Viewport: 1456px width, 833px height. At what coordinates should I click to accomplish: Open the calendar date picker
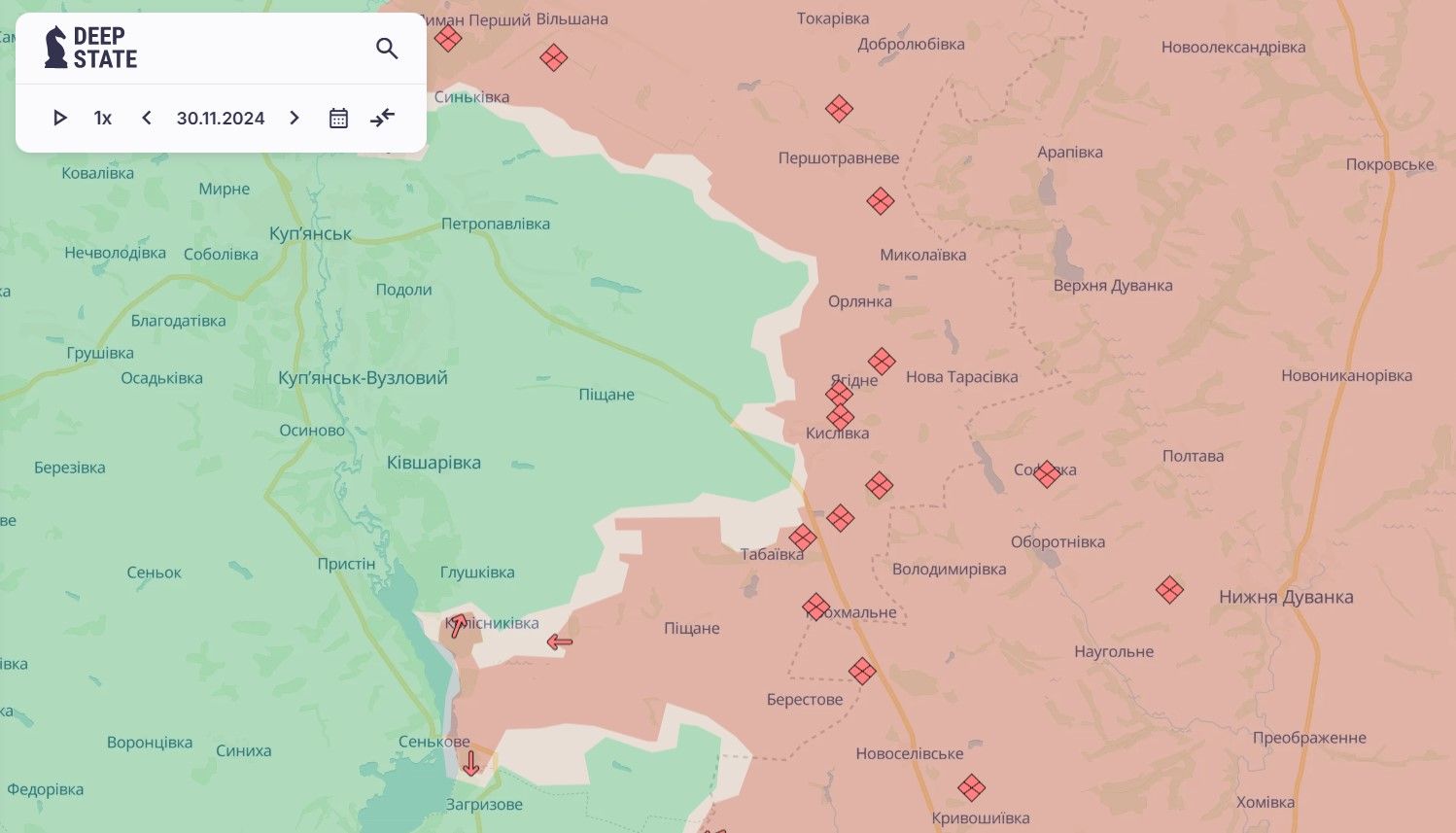[338, 118]
